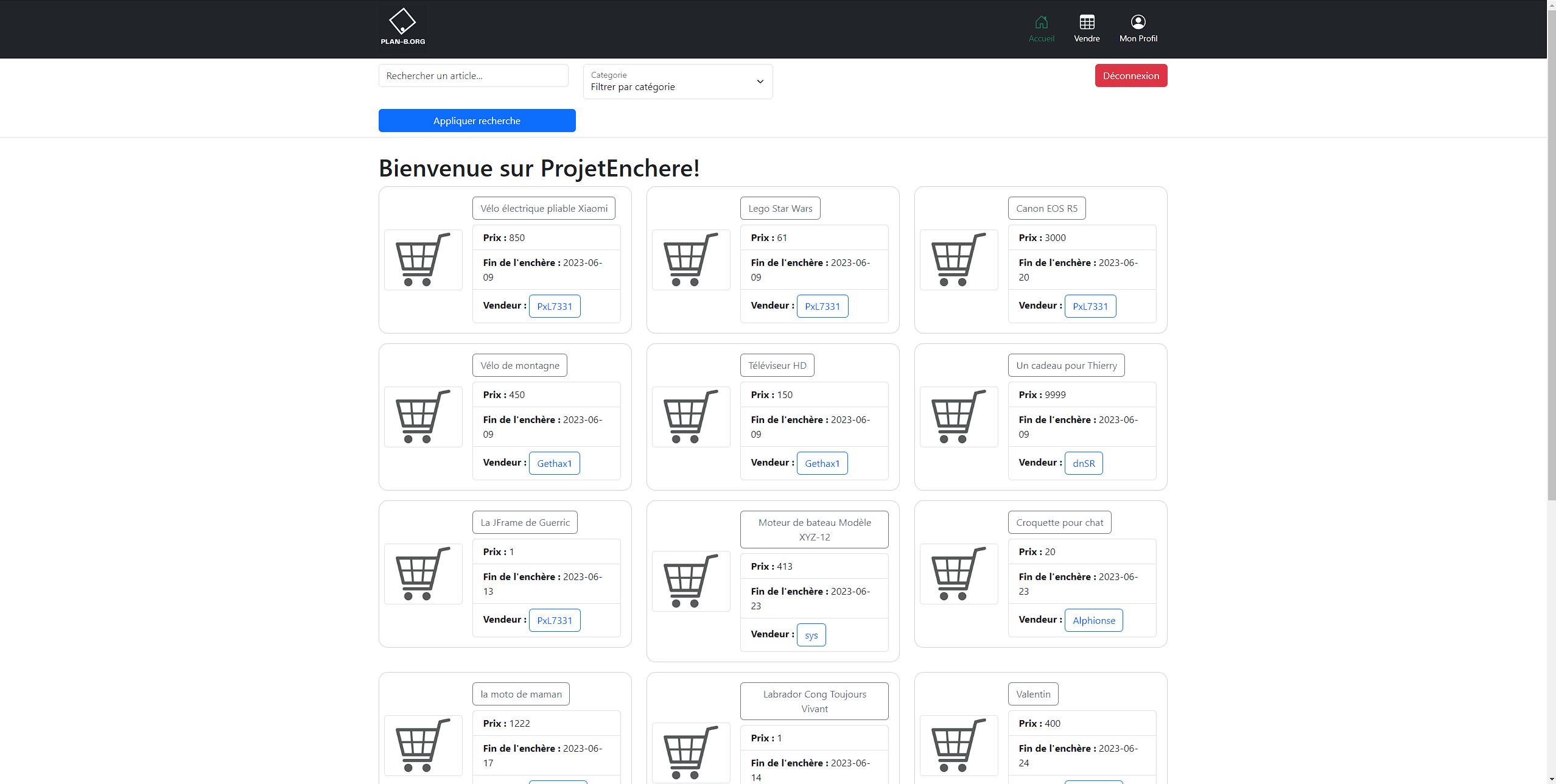1556x784 pixels.
Task: Open seller dnSR profile link
Action: tap(1083, 463)
